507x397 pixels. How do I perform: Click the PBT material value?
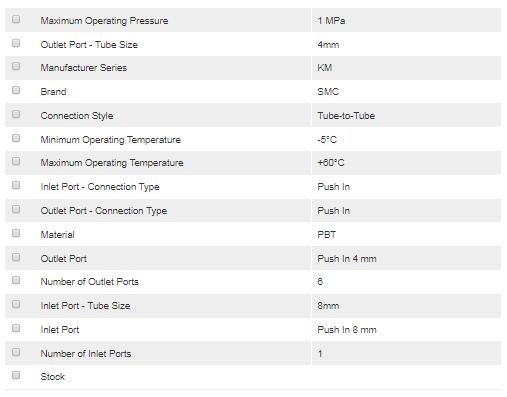[326, 235]
